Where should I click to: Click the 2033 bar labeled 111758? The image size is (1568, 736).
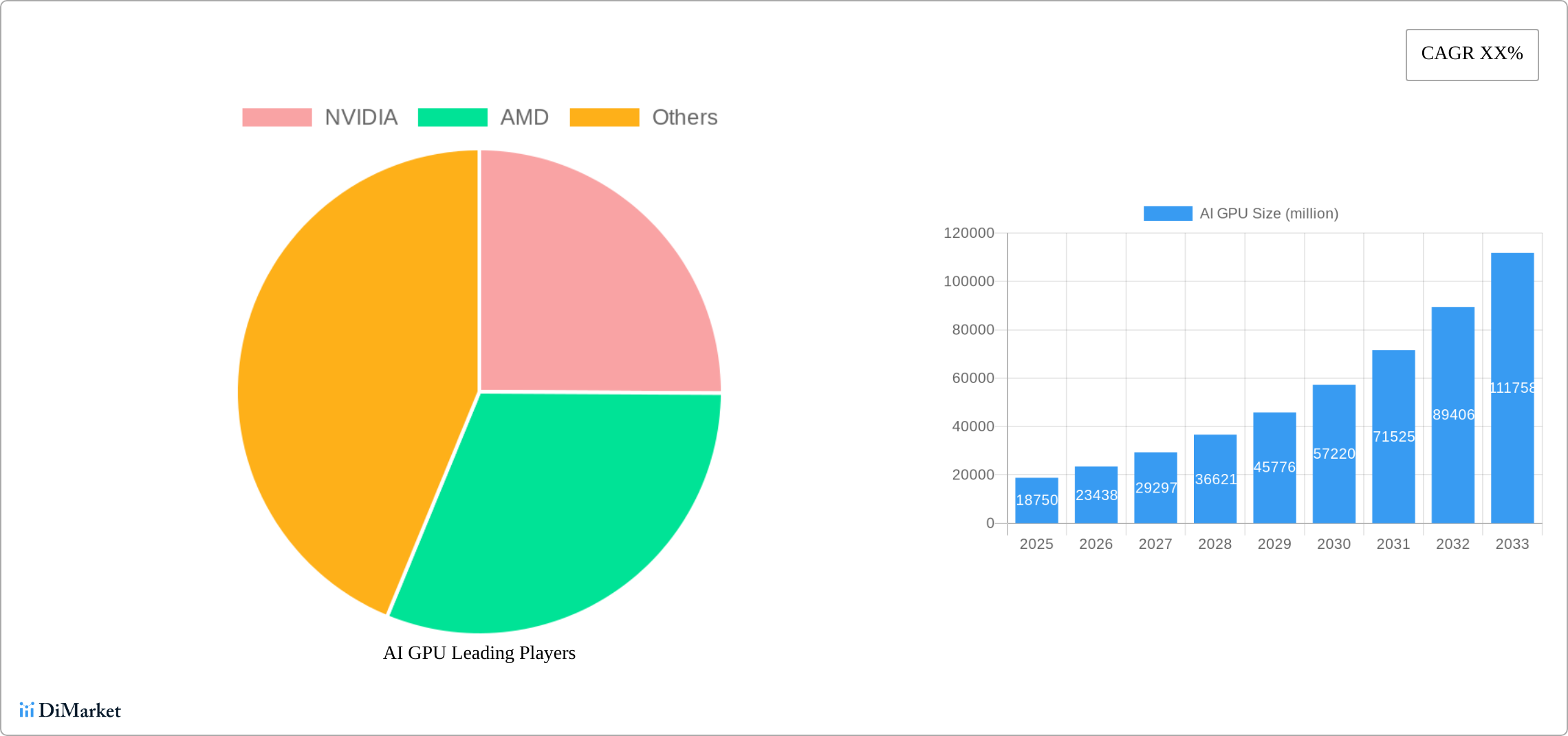[1512, 388]
